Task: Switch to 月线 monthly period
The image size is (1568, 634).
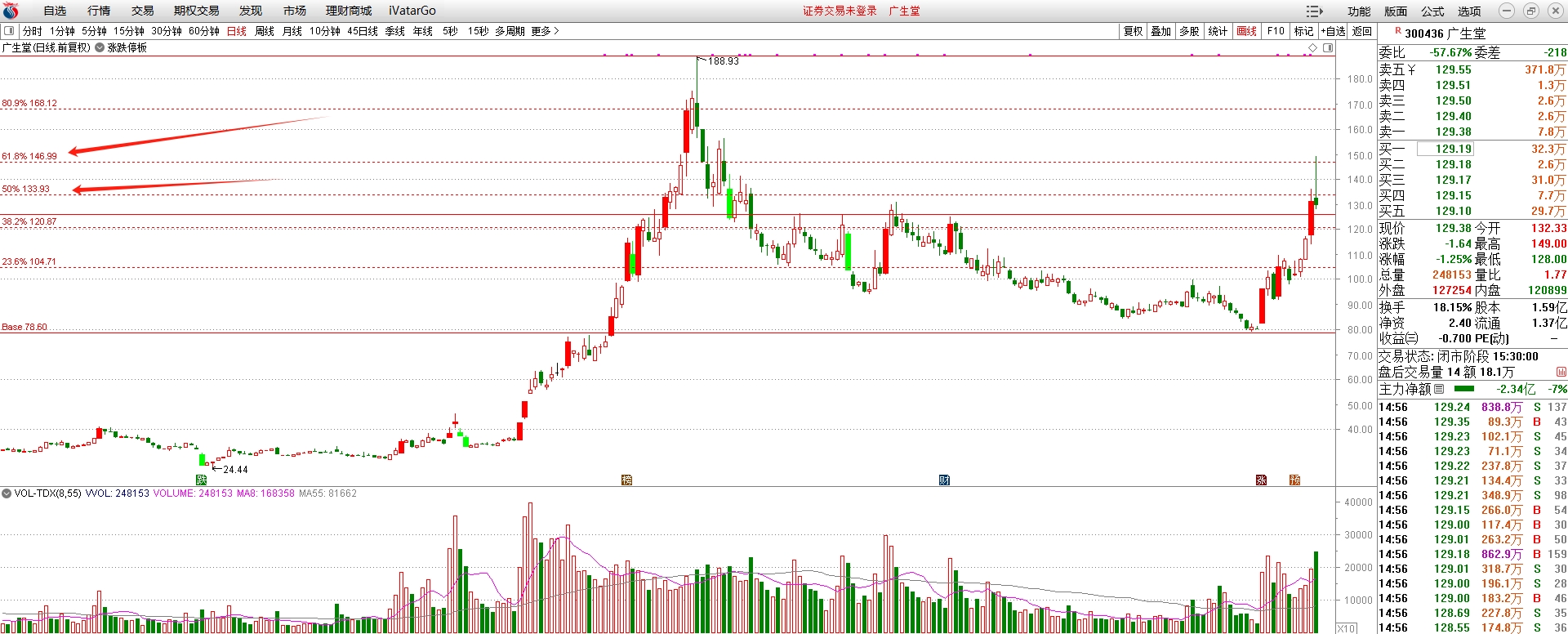Action: (x=292, y=31)
